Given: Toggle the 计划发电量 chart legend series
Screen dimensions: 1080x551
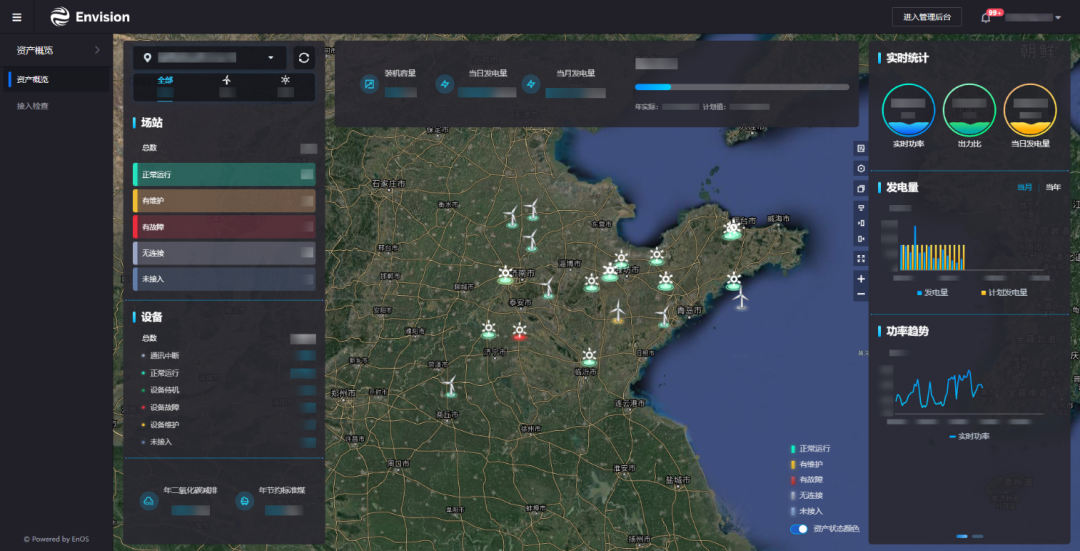Looking at the screenshot, I should pyautogui.click(x=1004, y=293).
